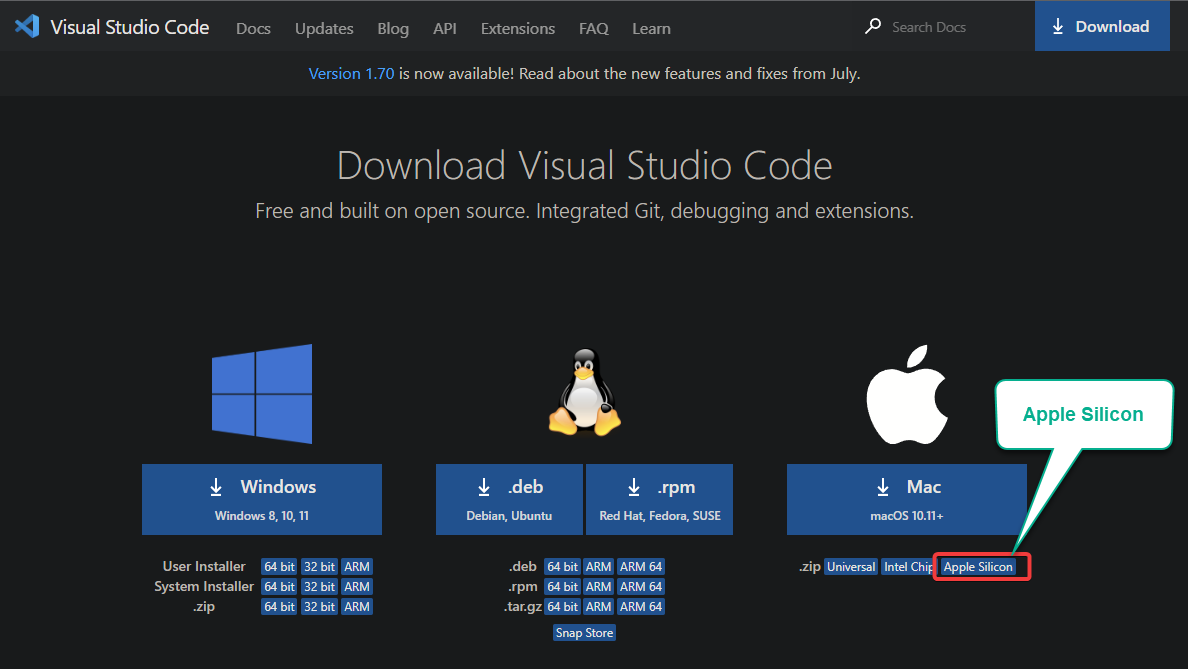Select Linux .tar.gz ARM 64

pos(641,607)
